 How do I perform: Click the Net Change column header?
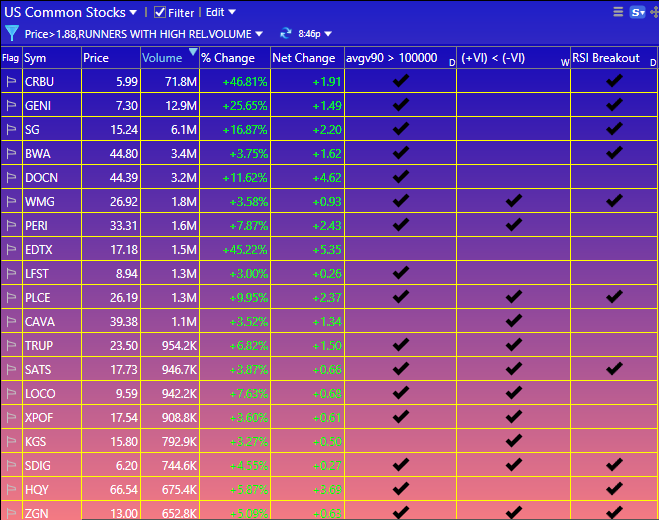307,58
